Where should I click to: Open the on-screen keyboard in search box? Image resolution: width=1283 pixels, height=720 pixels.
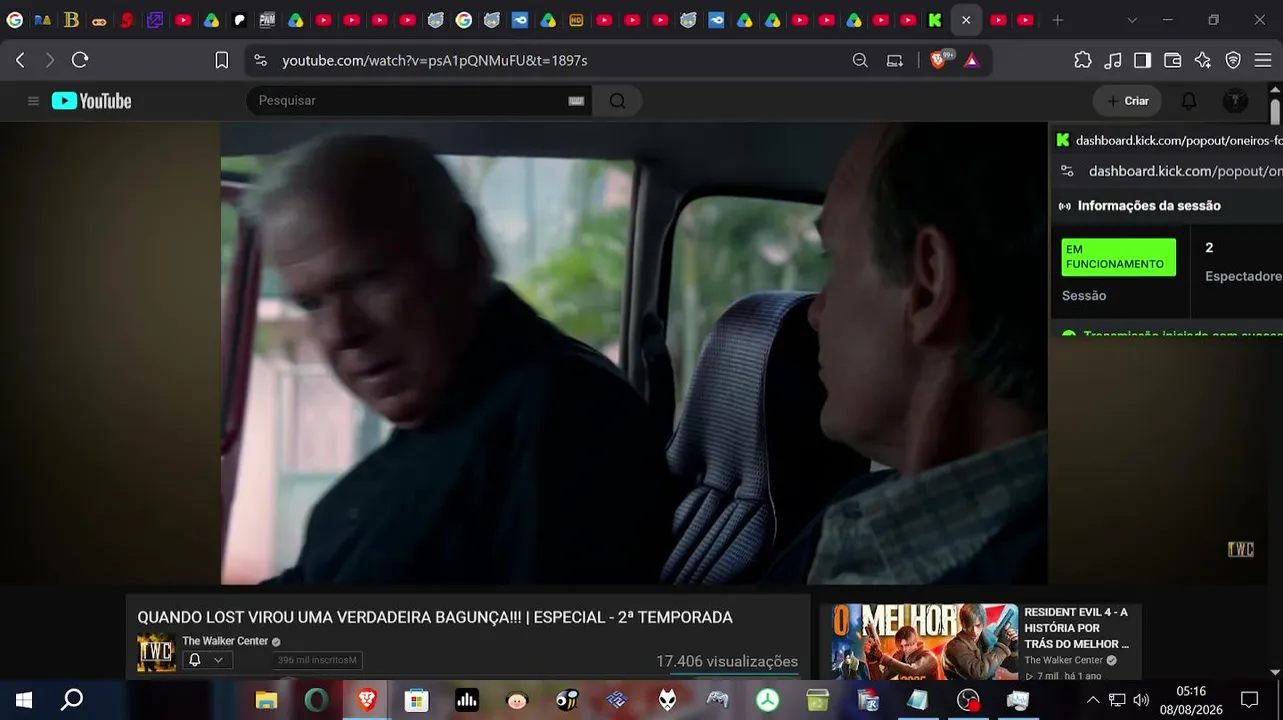point(576,100)
